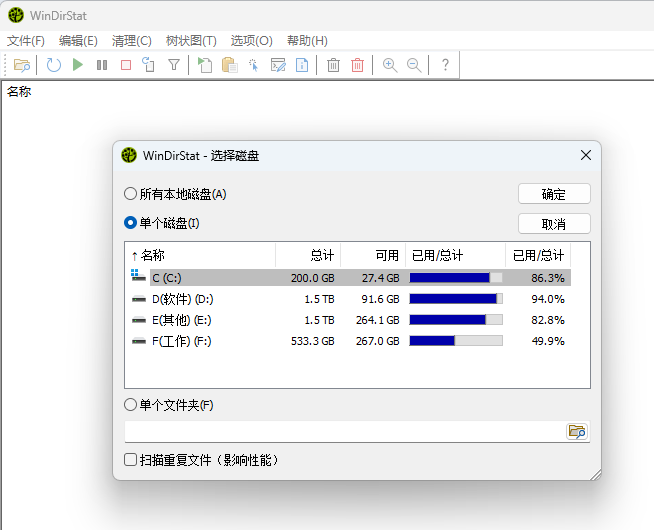Click the 264.1 GB free value
This screenshot has height=530, width=654.
point(377,320)
